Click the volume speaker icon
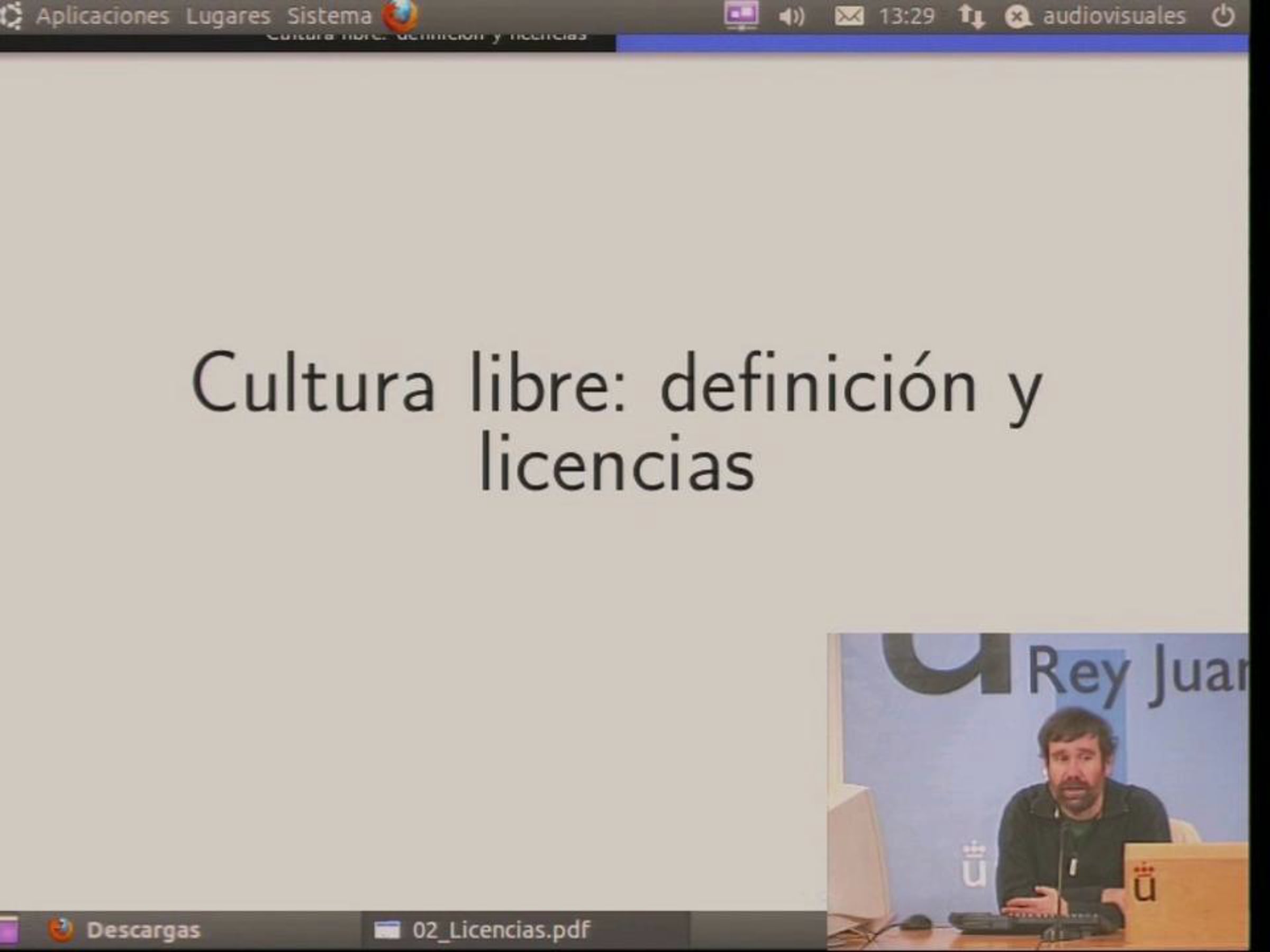1270x952 pixels. (791, 16)
